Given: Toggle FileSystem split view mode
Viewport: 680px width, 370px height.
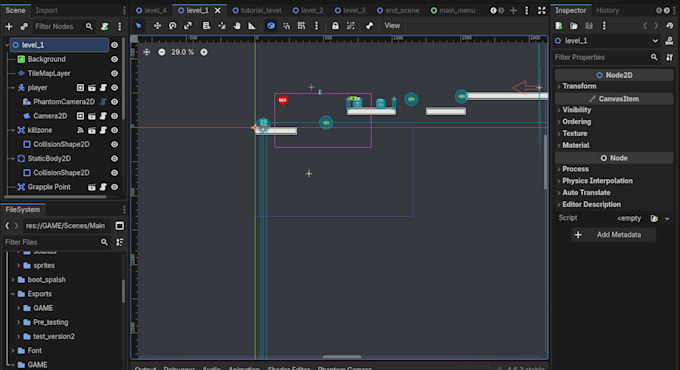Looking at the screenshot, I should [x=120, y=226].
